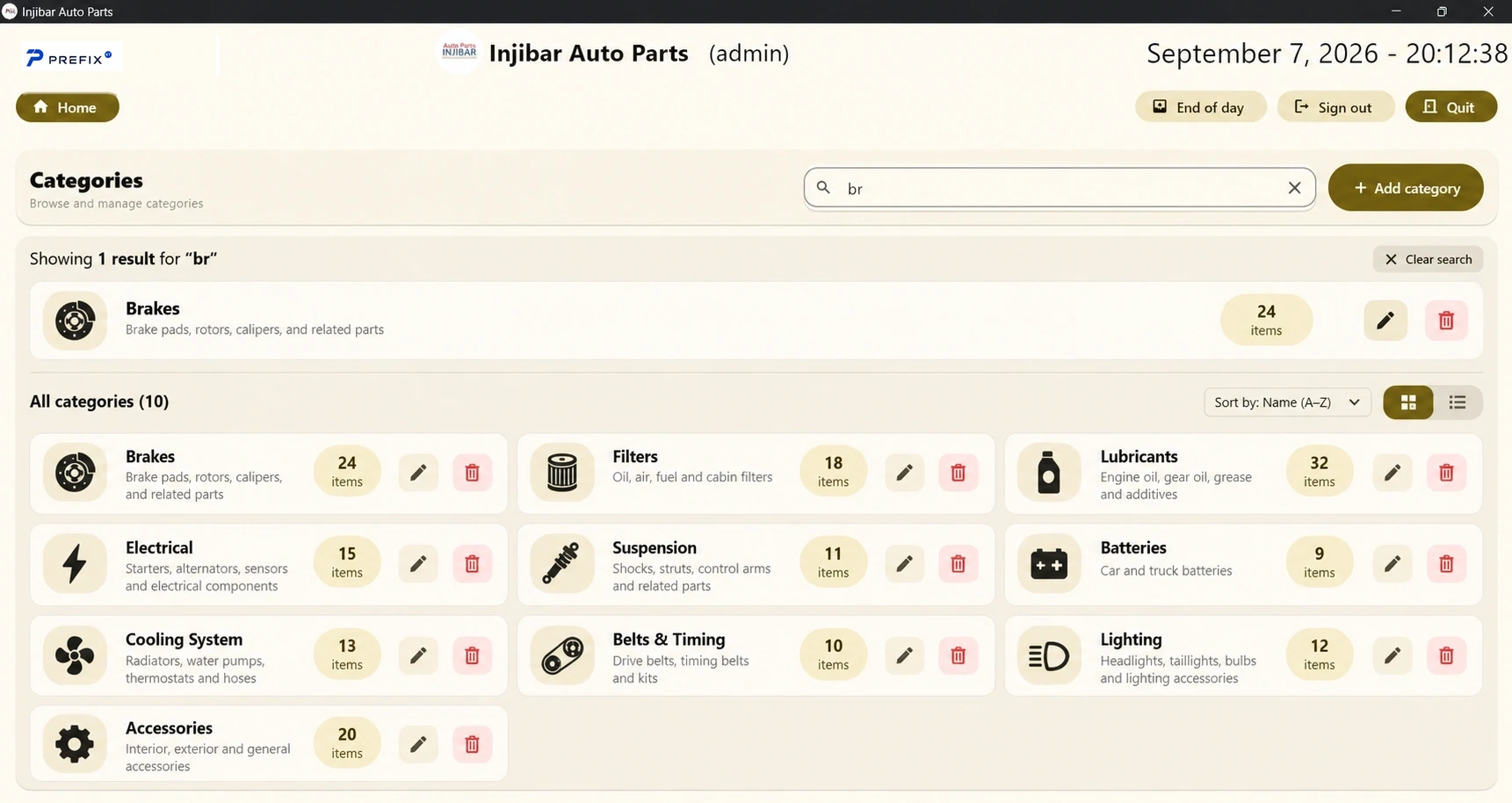Edit the Cooling System category
Viewport: 1512px width, 803px height.
point(418,655)
